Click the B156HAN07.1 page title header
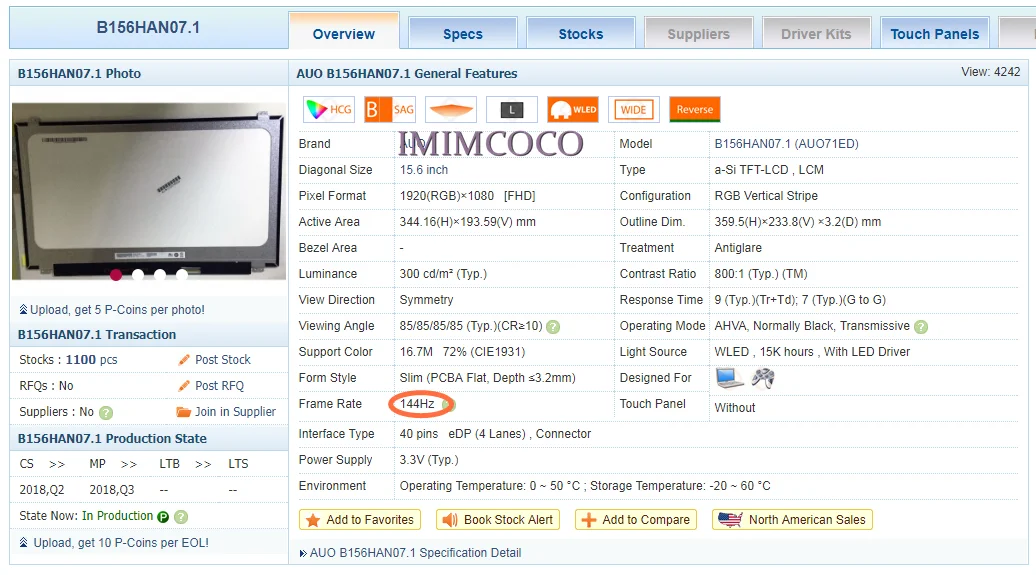The image size is (1036, 575). (x=148, y=28)
